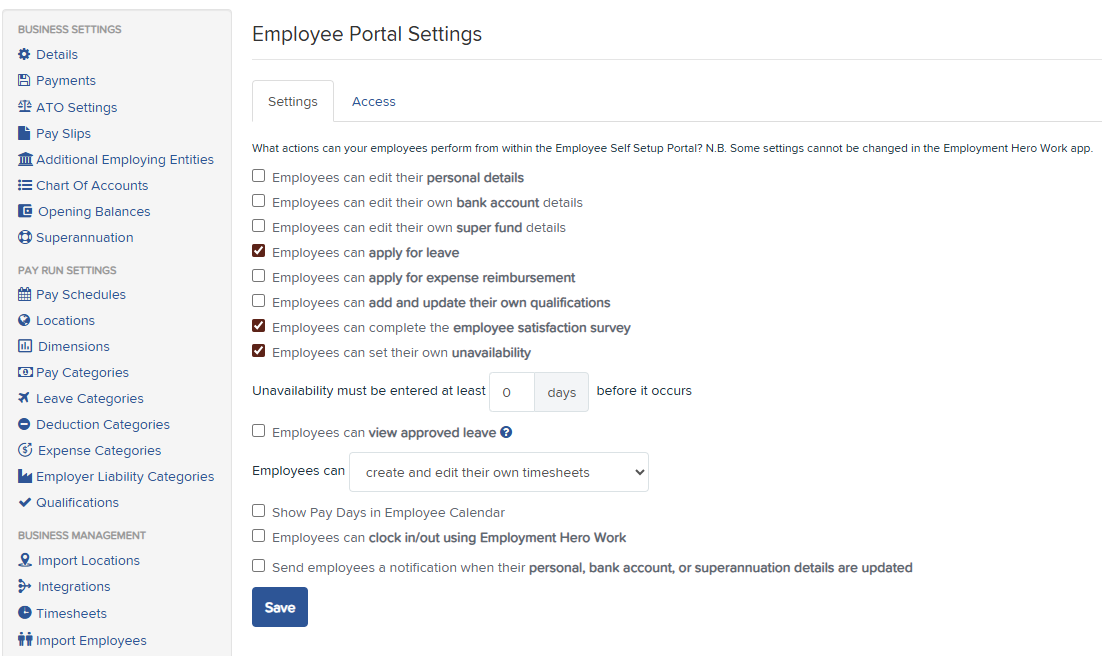Select the Settings tab

293,102
